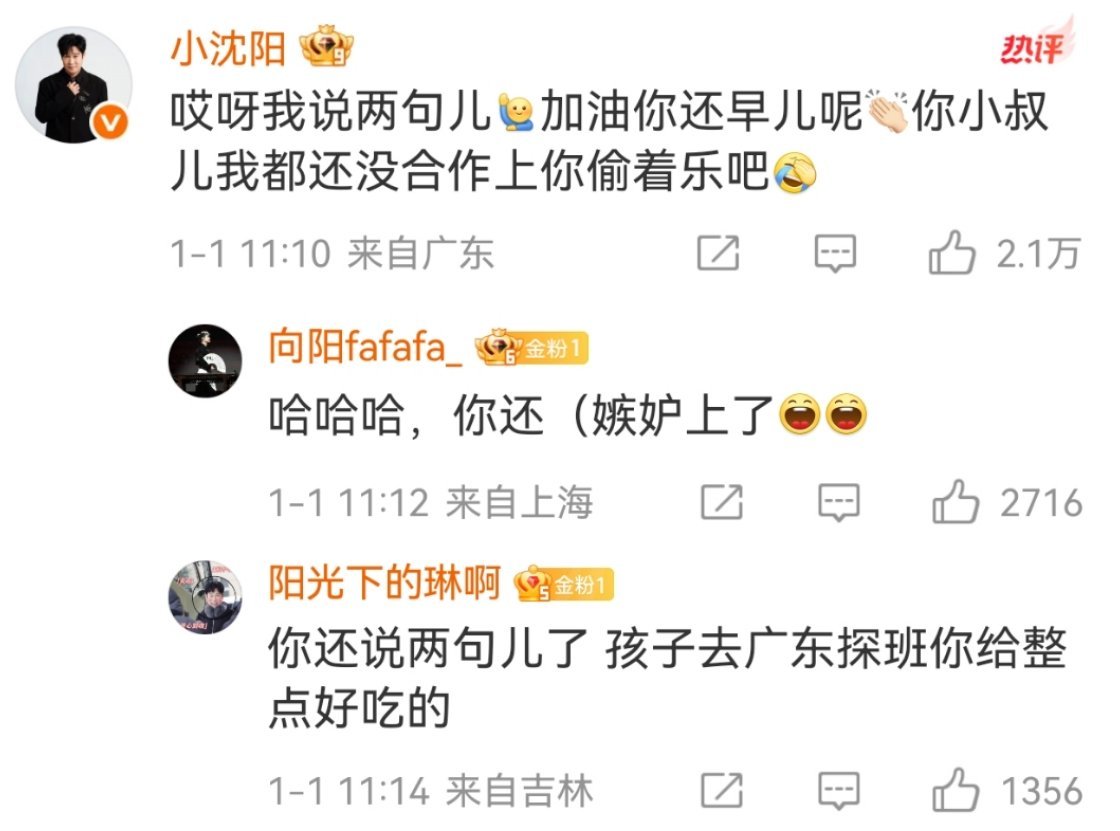Like 向阳fafafa_'s reply with 2716 likes
The image size is (1120, 831).
[x=955, y=502]
